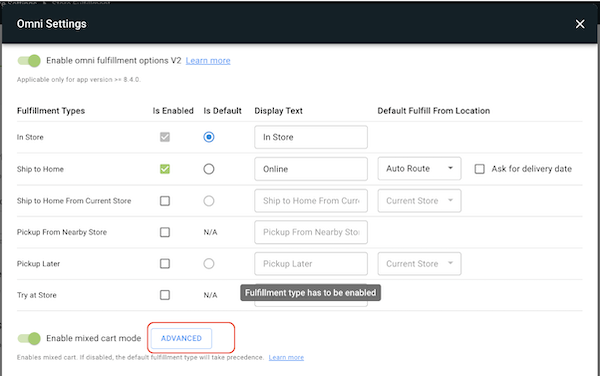Click the Fulfillment Types column header
Viewport: 600px width, 376px height.
click(51, 111)
